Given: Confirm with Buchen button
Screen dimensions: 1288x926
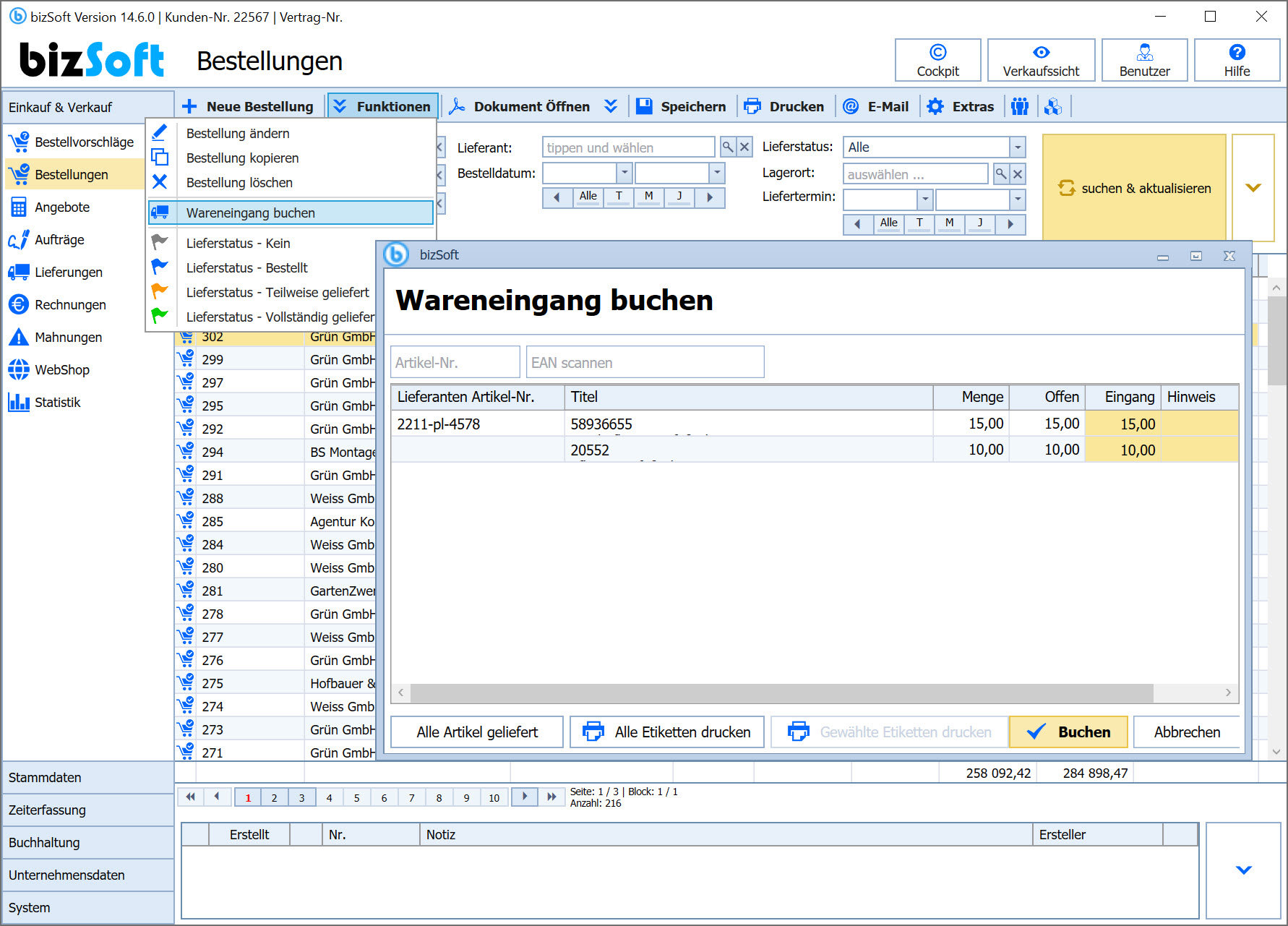Looking at the screenshot, I should click(1068, 732).
